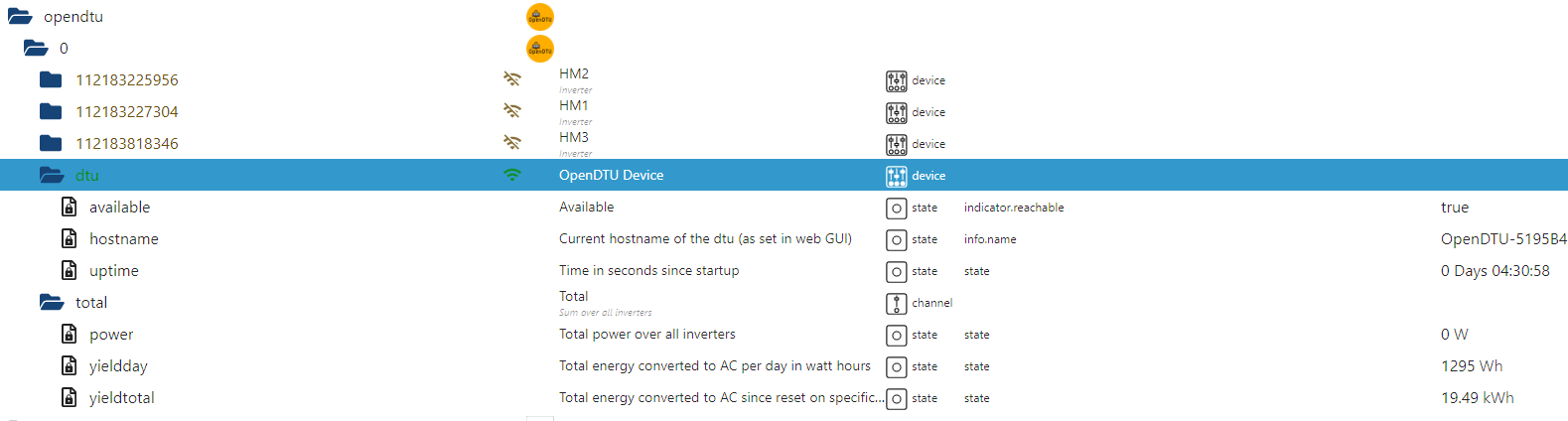The height and width of the screenshot is (421, 1568).
Task: Click the OpenDTU-5195B4 hostname value
Action: click(x=1503, y=239)
